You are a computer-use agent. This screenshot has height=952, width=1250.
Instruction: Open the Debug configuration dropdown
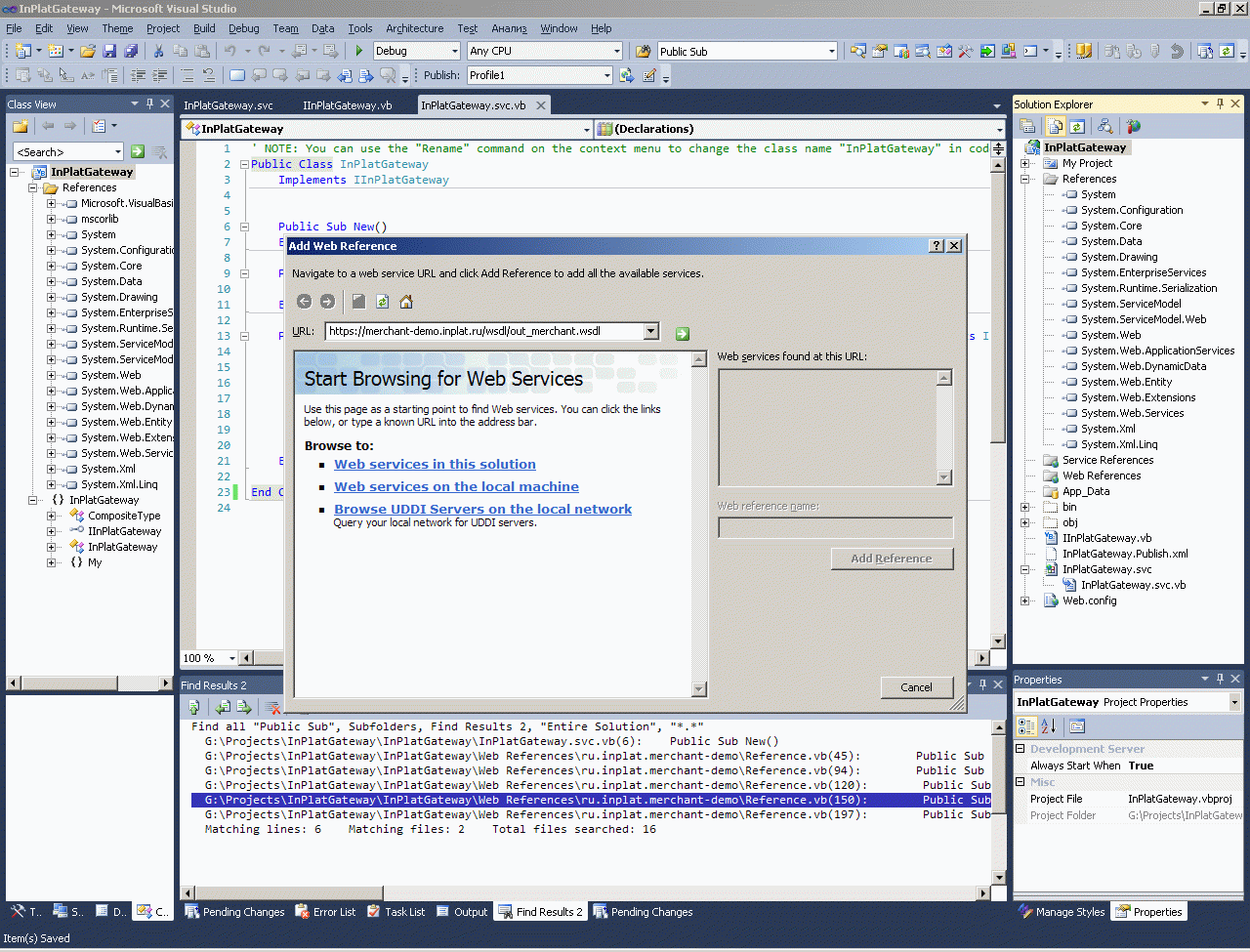coord(454,51)
